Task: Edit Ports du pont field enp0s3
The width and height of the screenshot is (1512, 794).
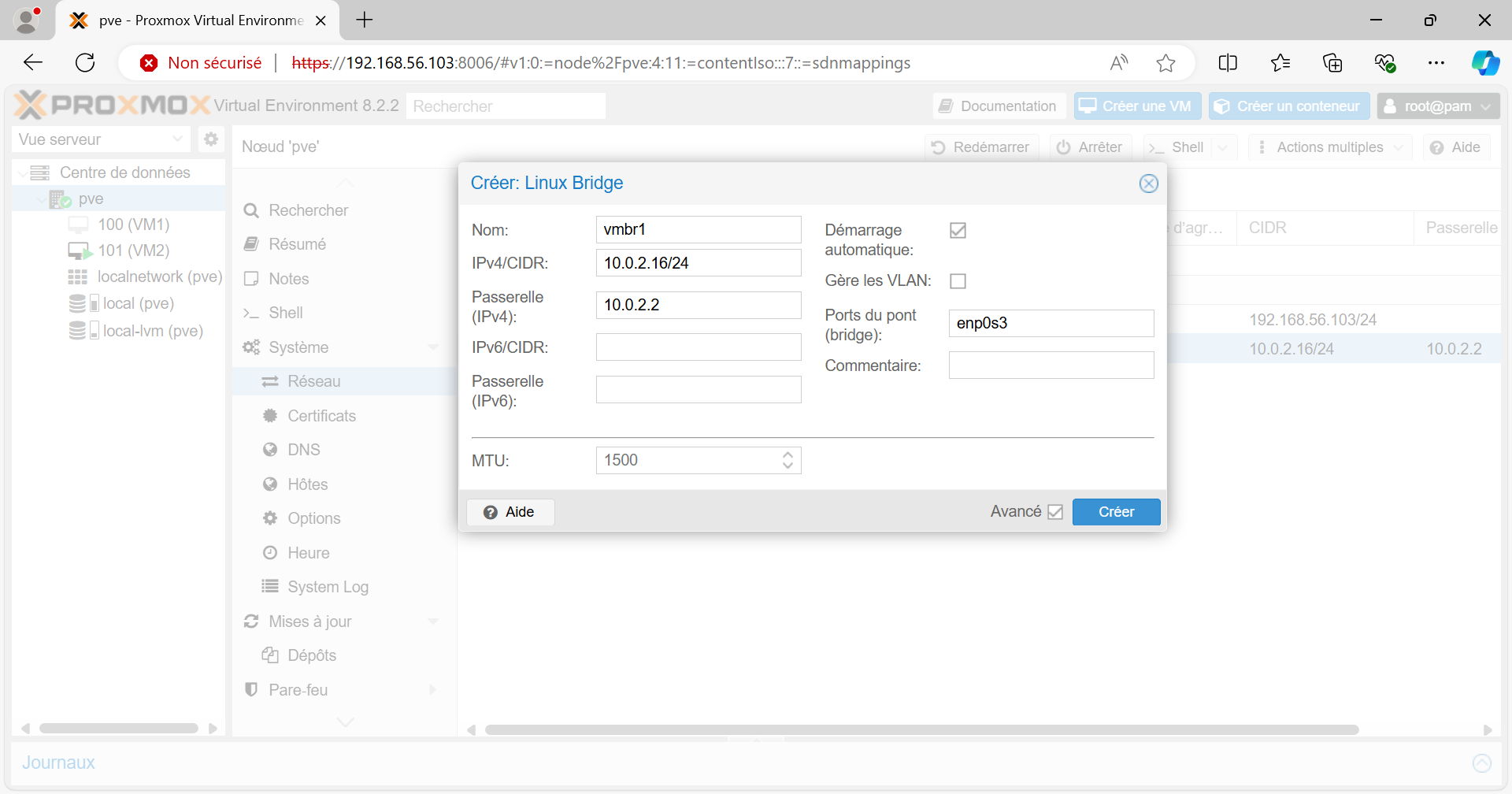Action: coord(1051,323)
